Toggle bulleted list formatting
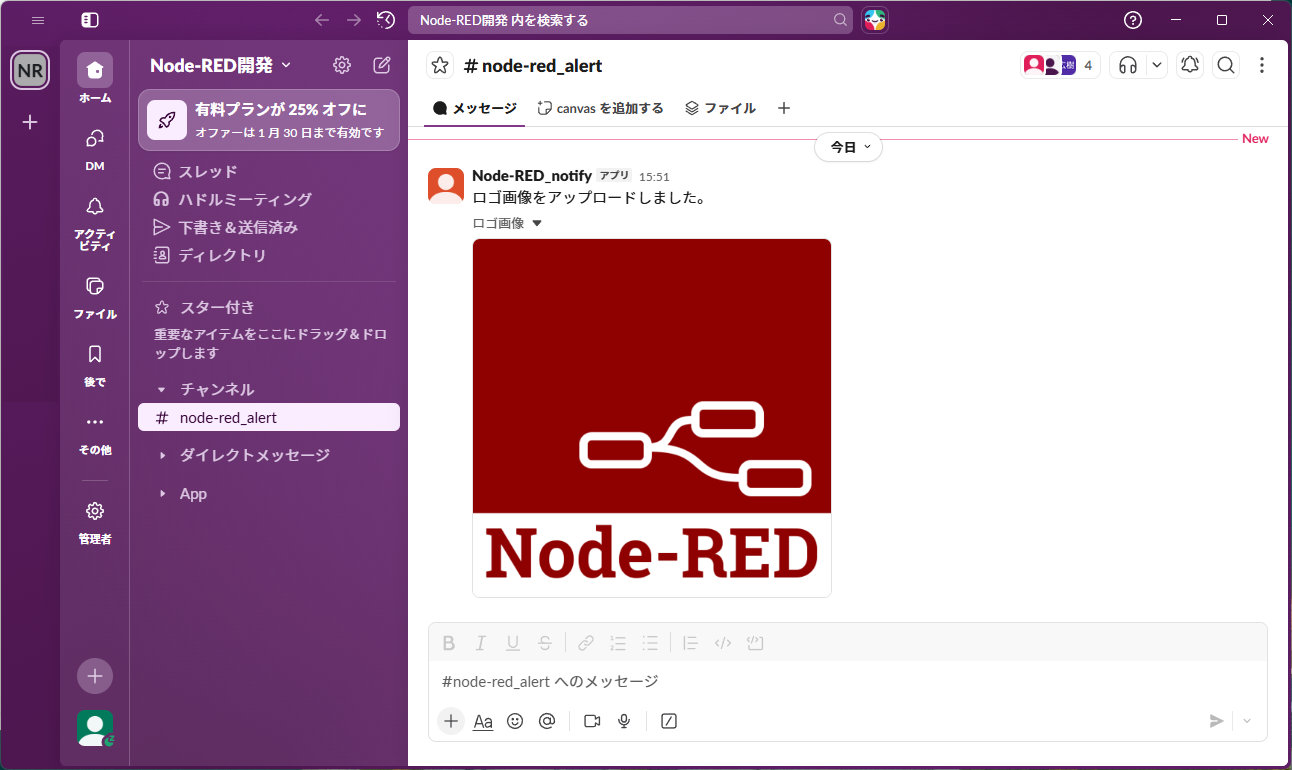The width and height of the screenshot is (1292, 770). [650, 643]
